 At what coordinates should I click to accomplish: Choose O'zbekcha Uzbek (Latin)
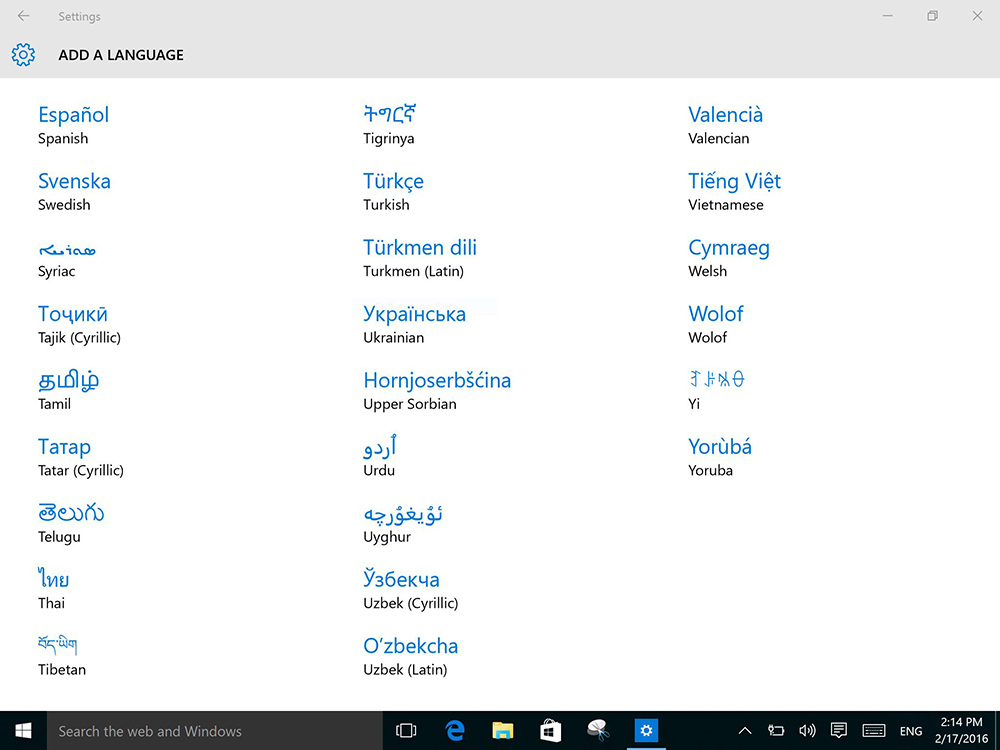tap(411, 656)
